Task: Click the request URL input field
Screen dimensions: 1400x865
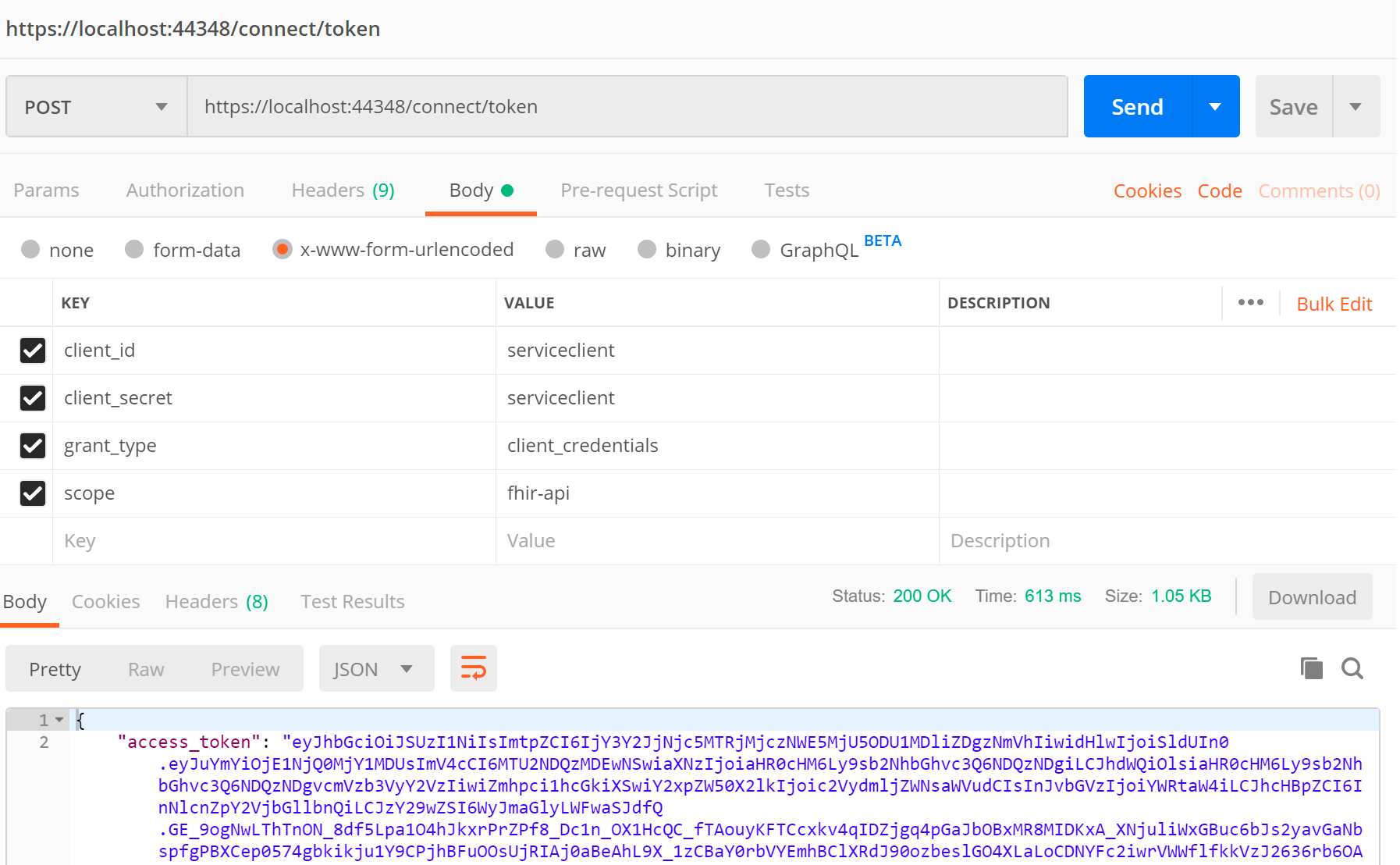Action: click(624, 106)
